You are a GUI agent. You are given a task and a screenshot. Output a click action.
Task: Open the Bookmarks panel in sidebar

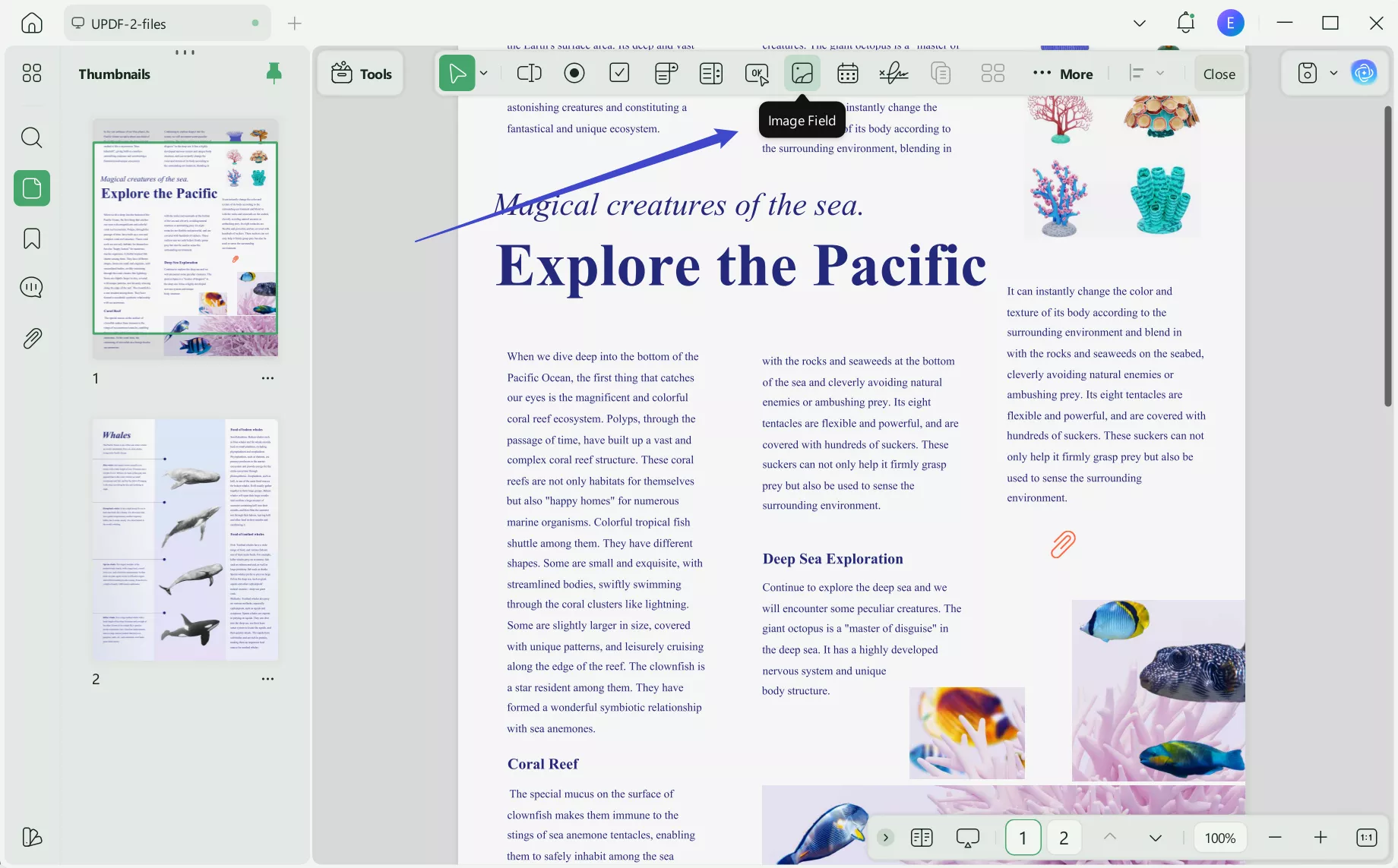pyautogui.click(x=32, y=238)
